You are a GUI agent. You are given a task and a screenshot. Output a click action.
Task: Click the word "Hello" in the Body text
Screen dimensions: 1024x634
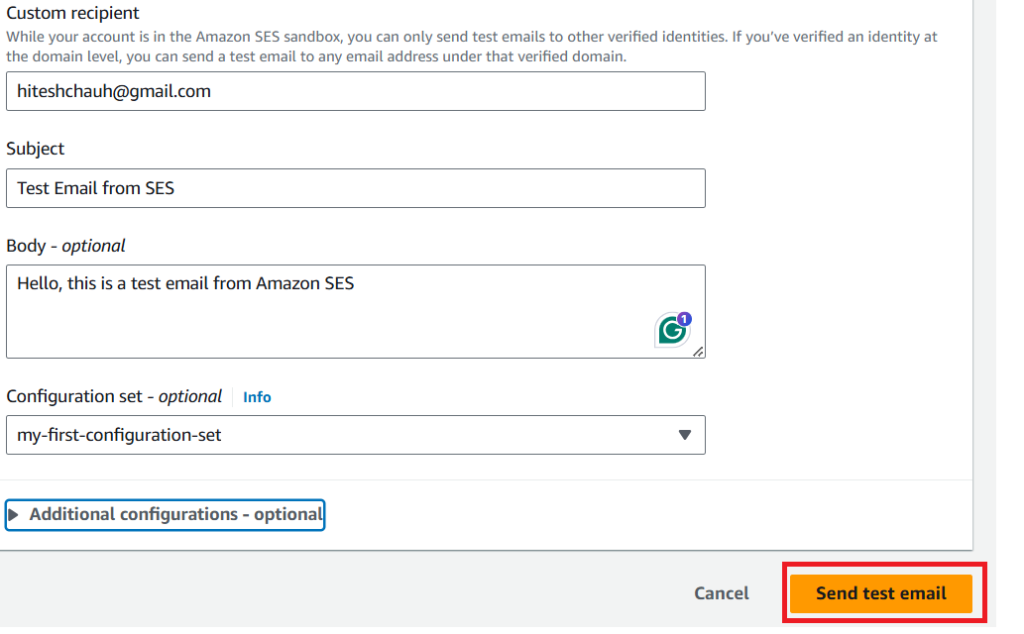click(x=38, y=284)
